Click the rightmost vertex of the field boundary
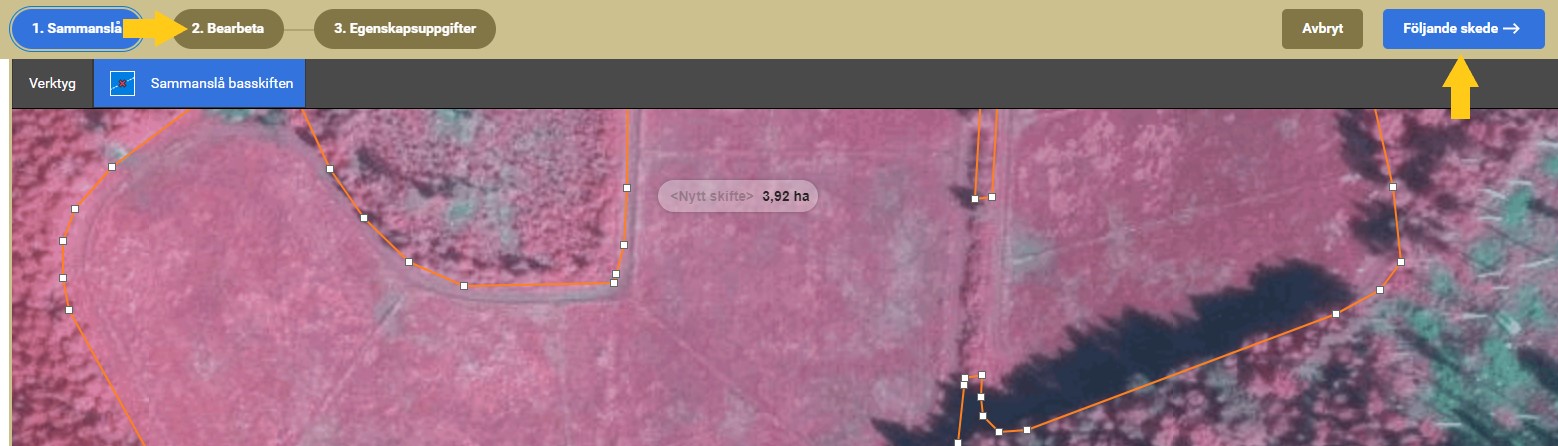This screenshot has width=1558, height=446. (x=1401, y=262)
